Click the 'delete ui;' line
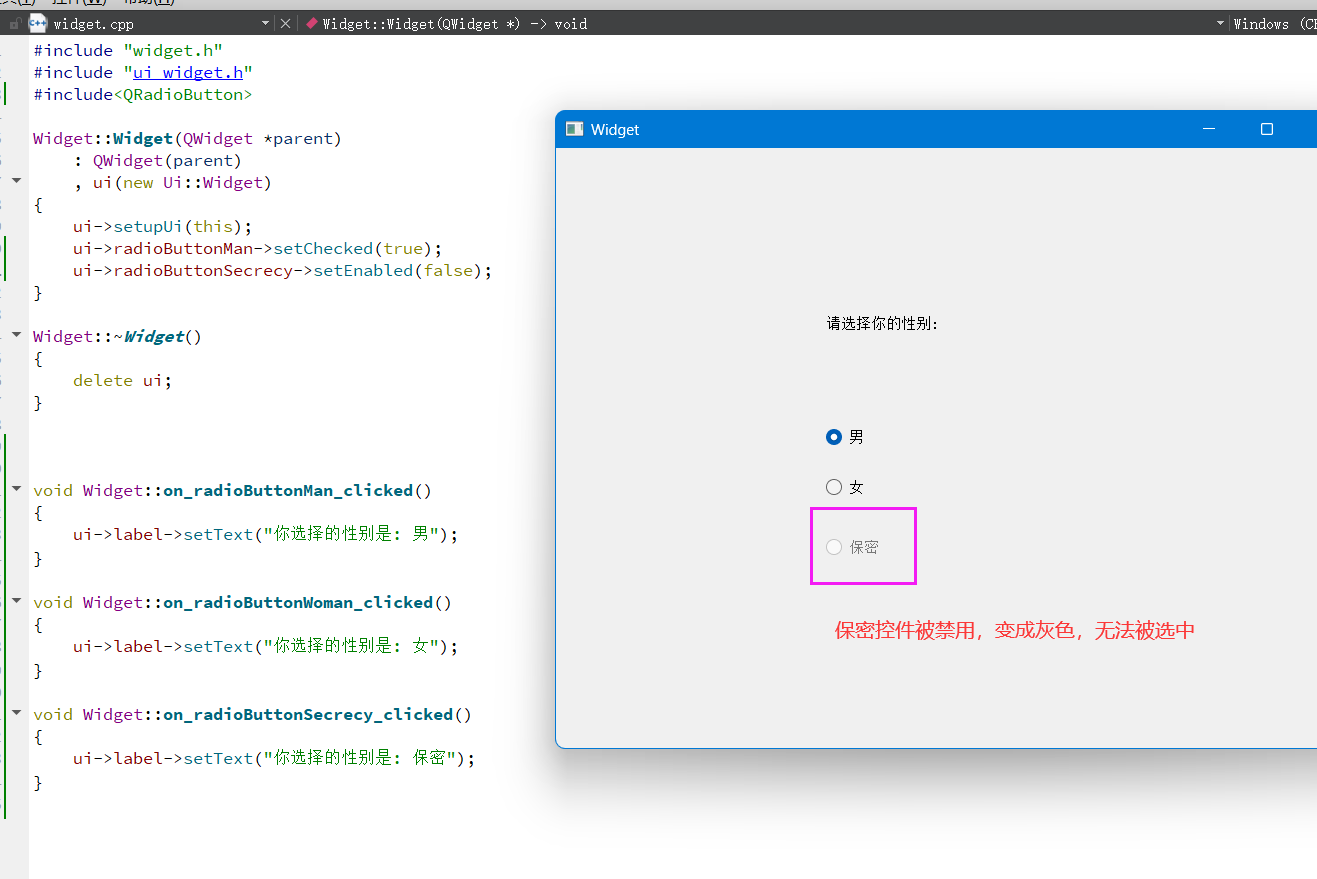Viewport: 1317px width, 879px height. point(122,380)
